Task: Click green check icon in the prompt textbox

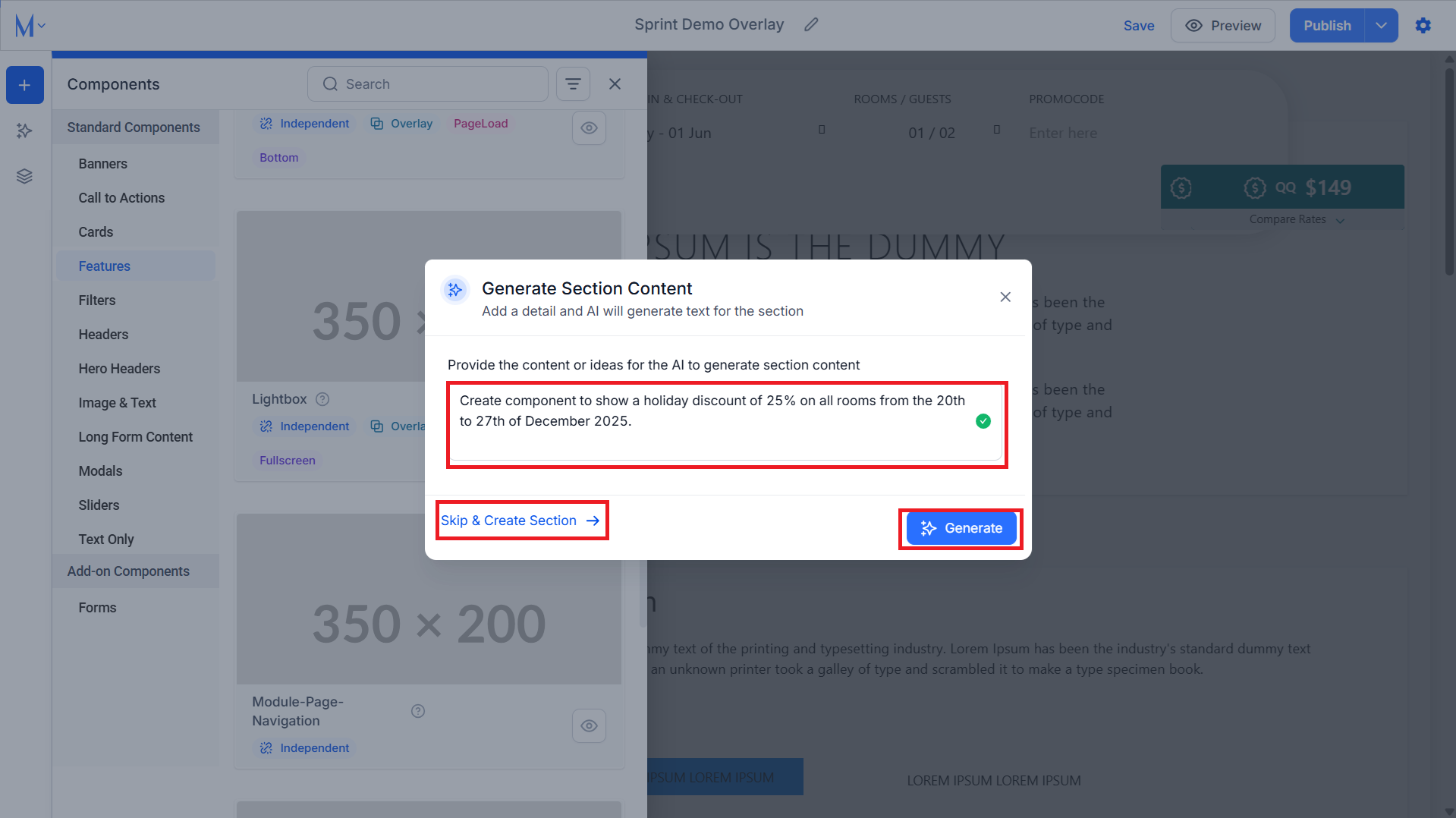Action: (x=983, y=421)
